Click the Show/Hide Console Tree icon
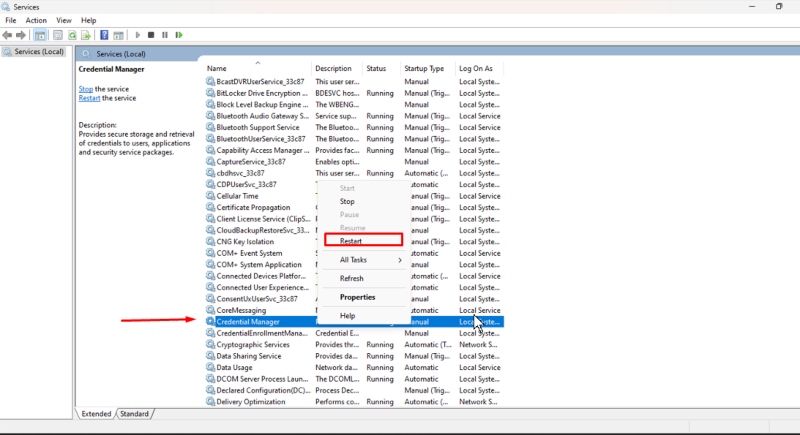The height and width of the screenshot is (435, 800). click(40, 35)
